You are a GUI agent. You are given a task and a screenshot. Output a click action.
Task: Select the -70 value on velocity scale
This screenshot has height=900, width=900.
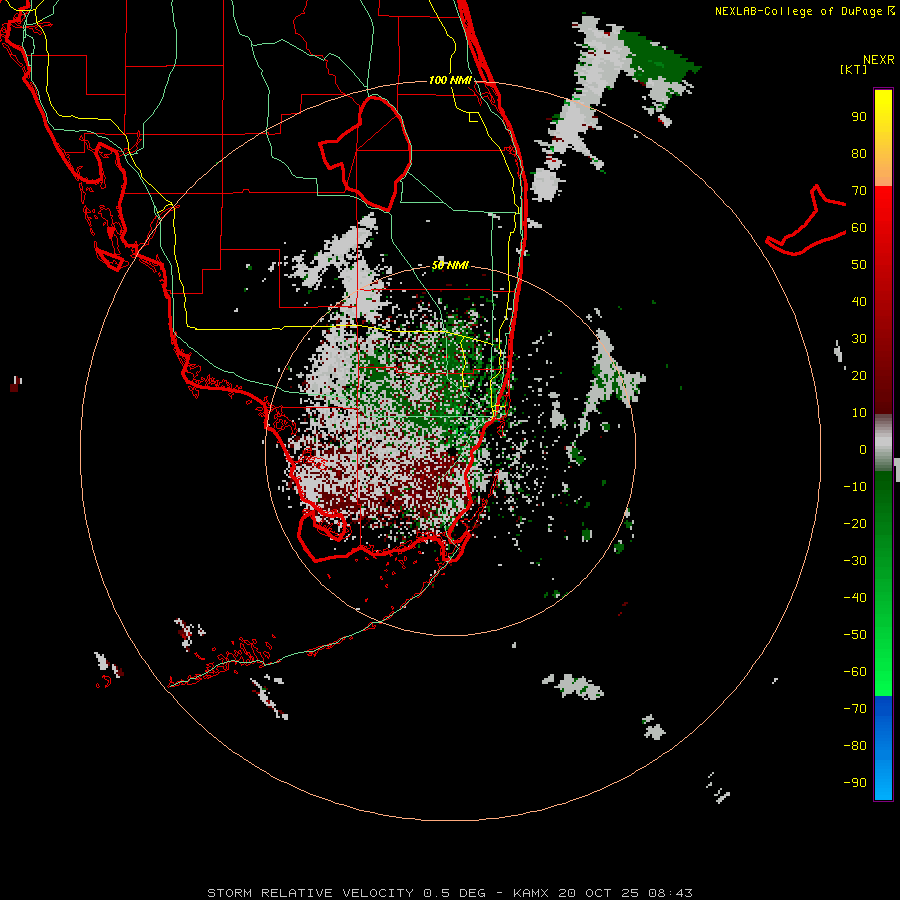point(855,709)
